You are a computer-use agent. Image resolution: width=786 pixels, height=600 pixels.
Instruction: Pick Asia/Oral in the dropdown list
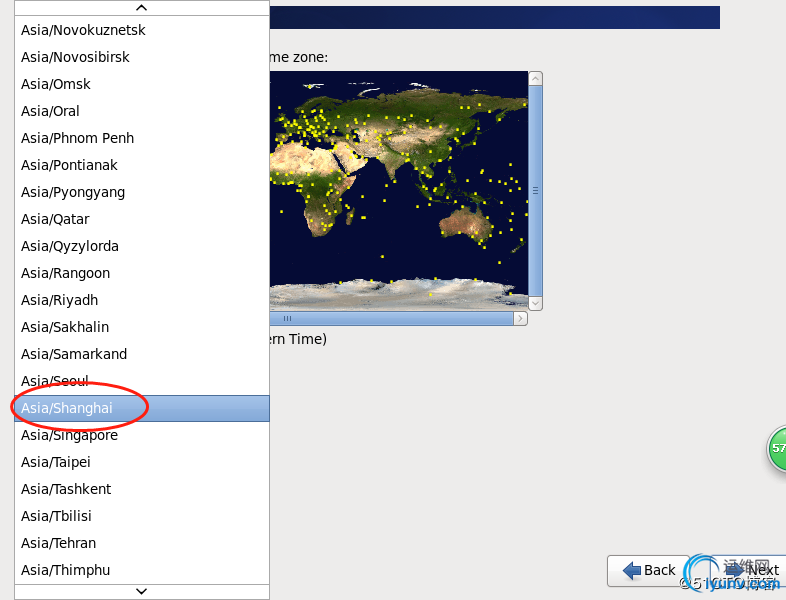[142, 111]
